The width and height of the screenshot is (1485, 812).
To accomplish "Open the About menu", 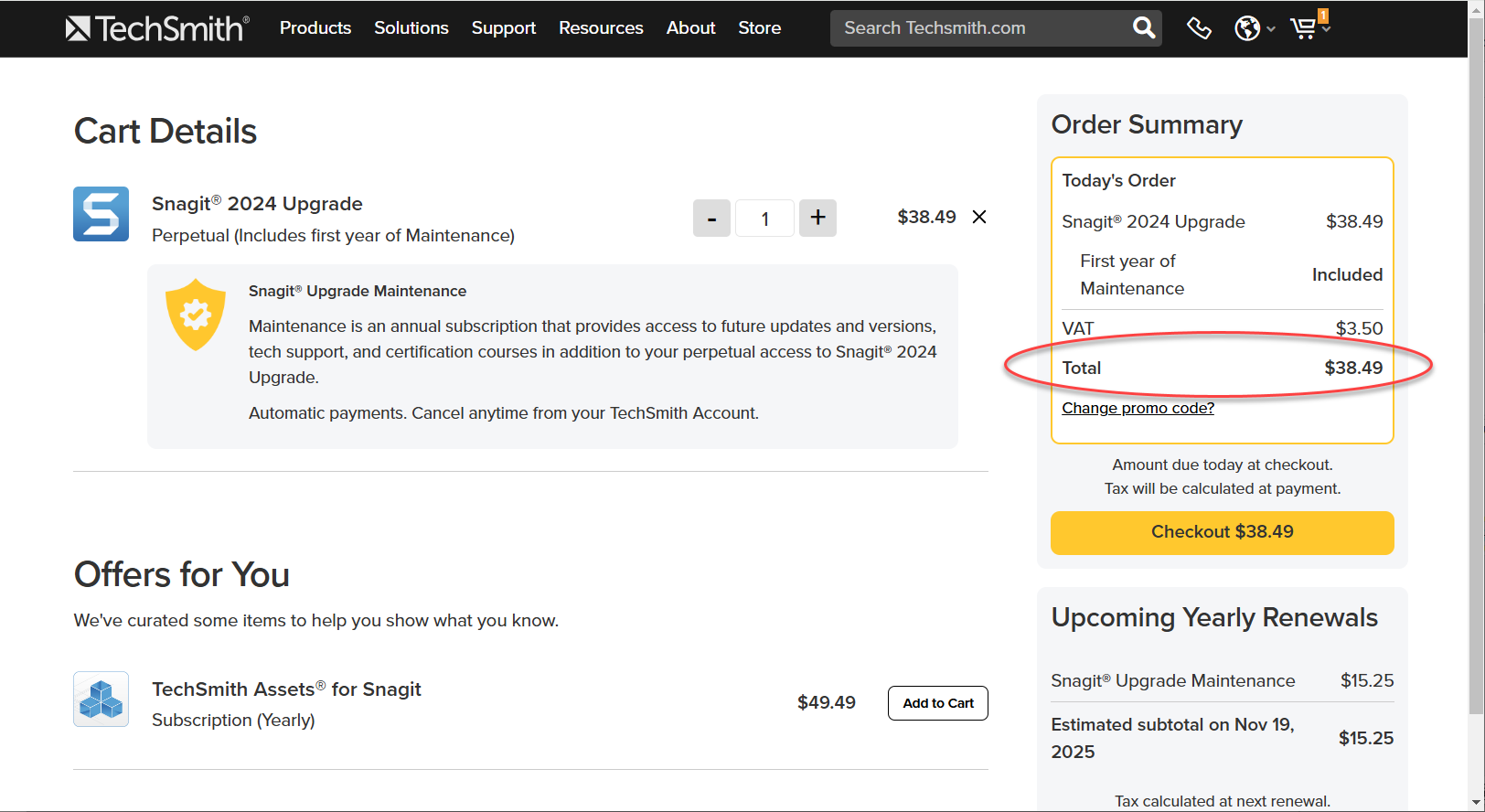I will (x=690, y=28).
